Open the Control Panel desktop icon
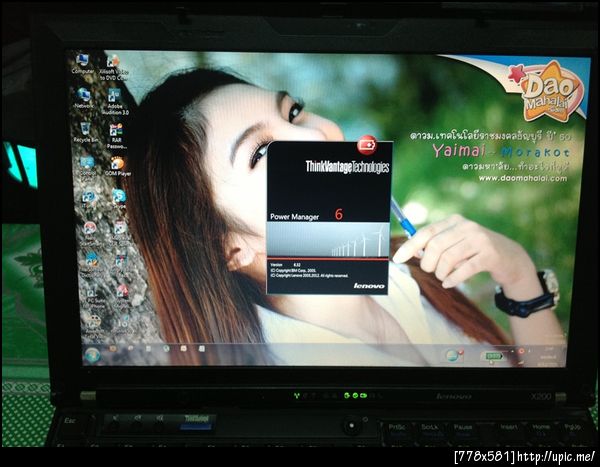 point(87,168)
